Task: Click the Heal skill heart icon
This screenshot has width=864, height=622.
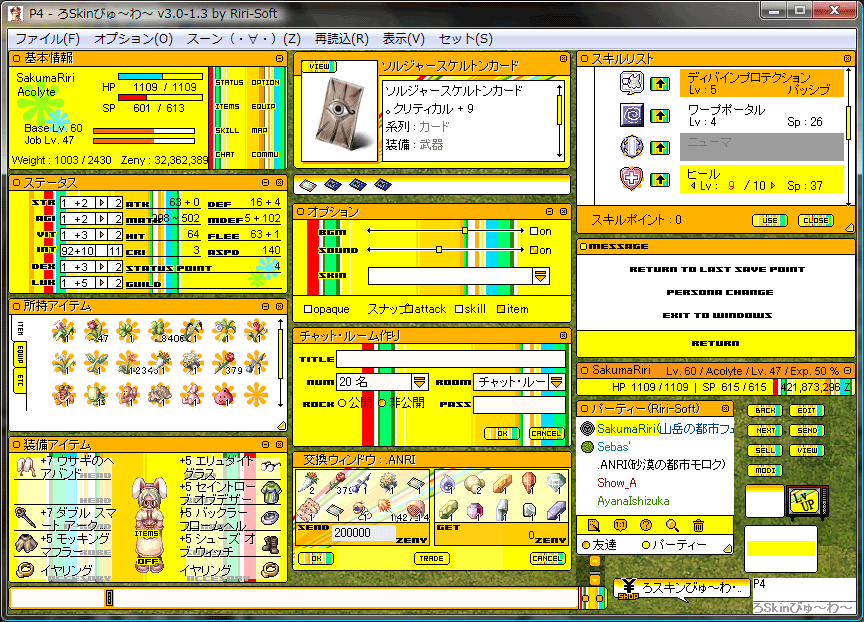Action: (x=631, y=179)
